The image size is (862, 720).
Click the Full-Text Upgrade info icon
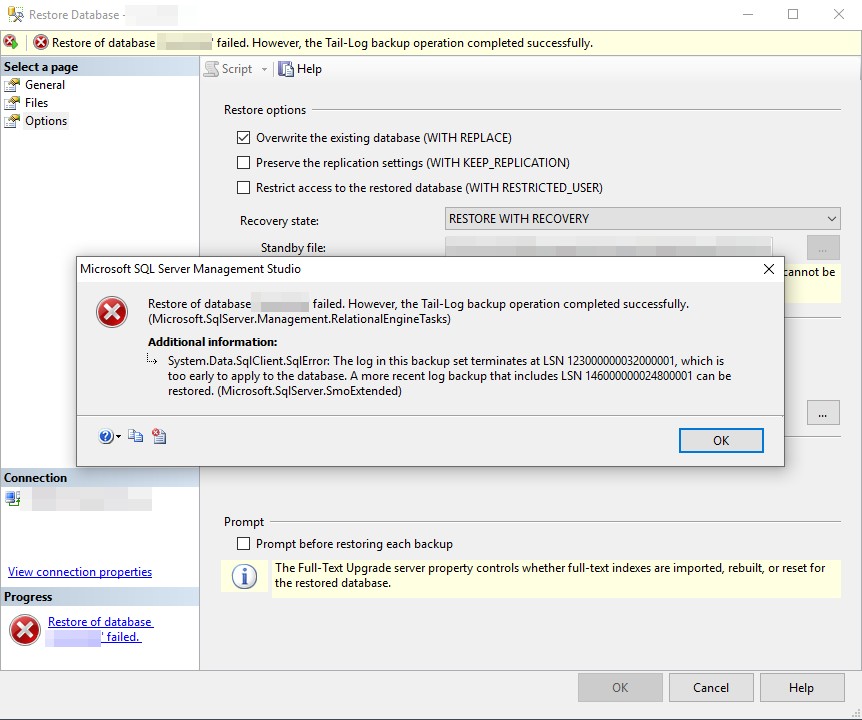coord(244,576)
